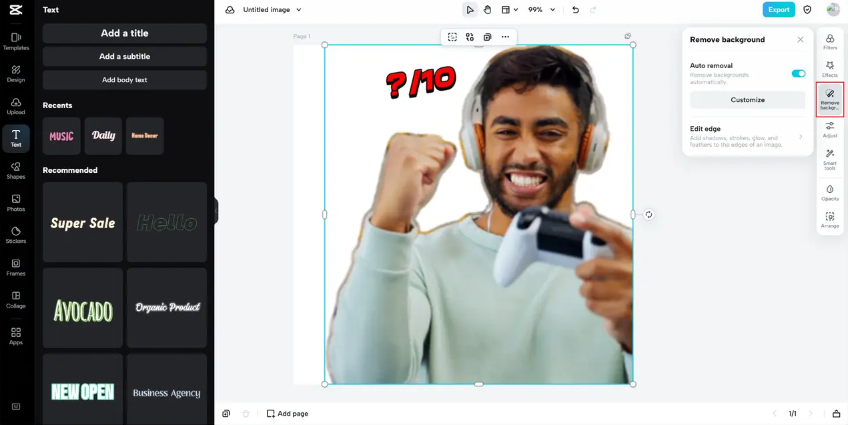848x425 pixels.
Task: Open the Adjust panel
Action: 830,130
